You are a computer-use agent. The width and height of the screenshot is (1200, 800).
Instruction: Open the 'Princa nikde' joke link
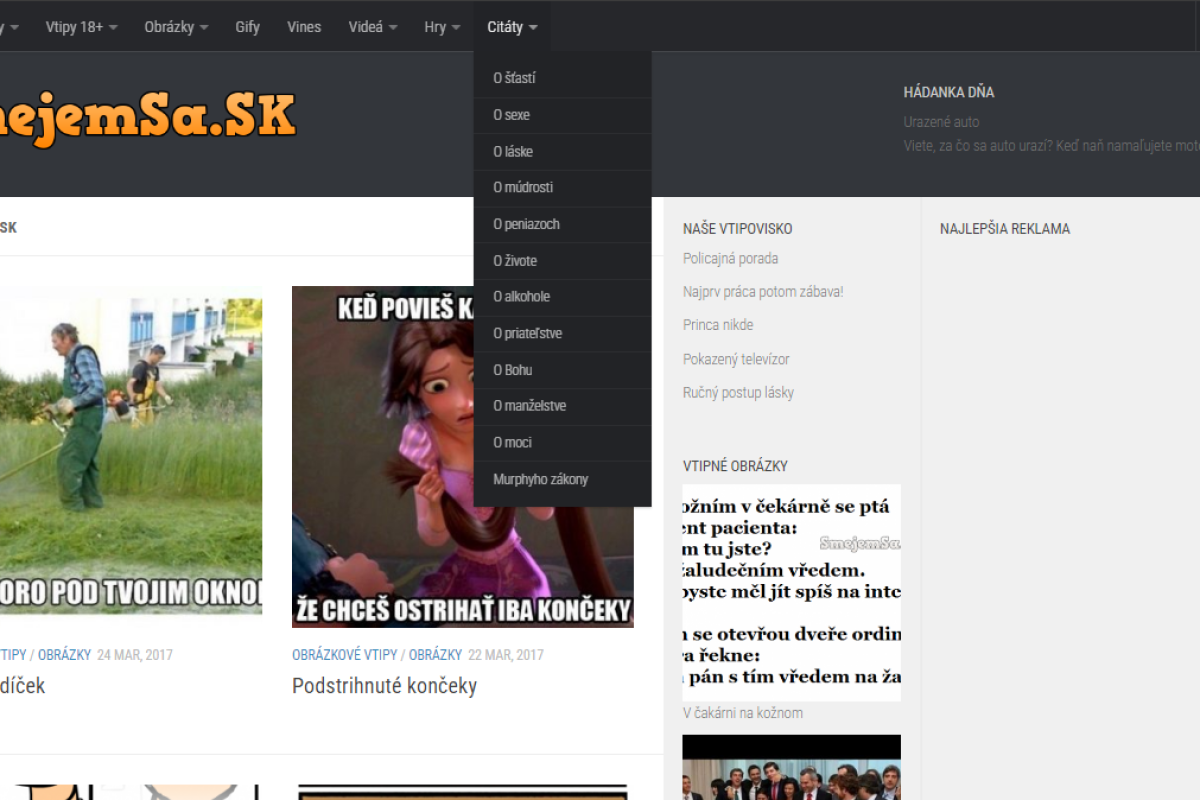[x=718, y=325]
